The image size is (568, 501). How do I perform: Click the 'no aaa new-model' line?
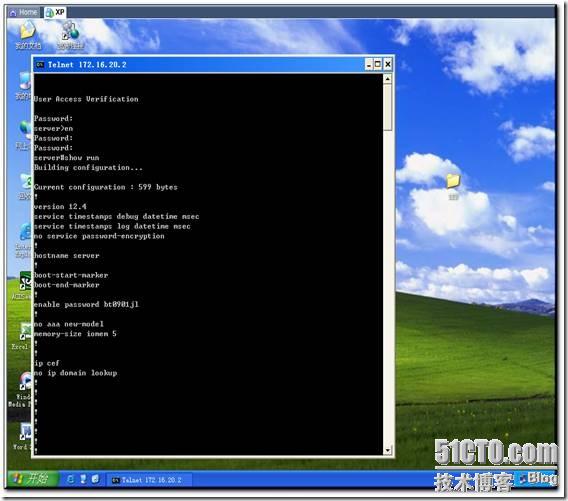click(68, 324)
